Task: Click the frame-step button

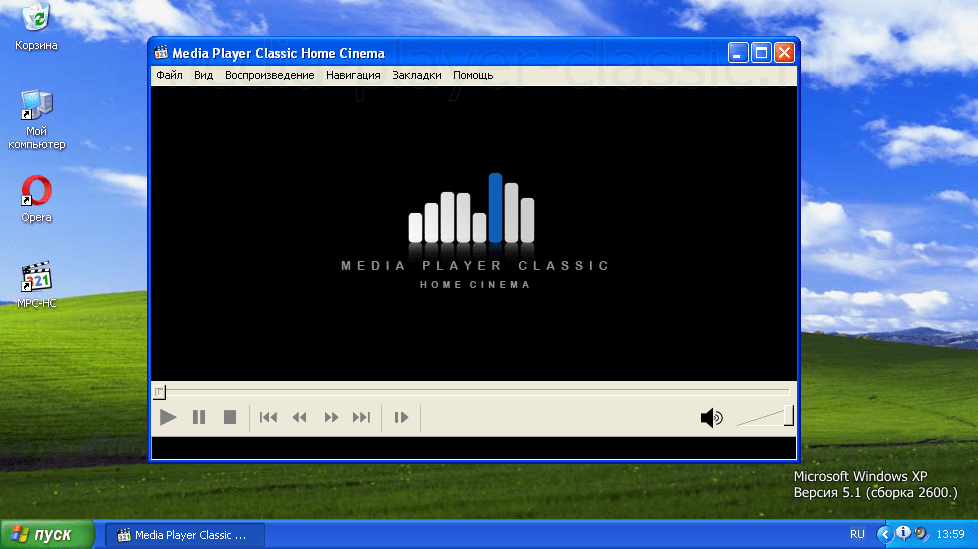Action: pyautogui.click(x=401, y=417)
